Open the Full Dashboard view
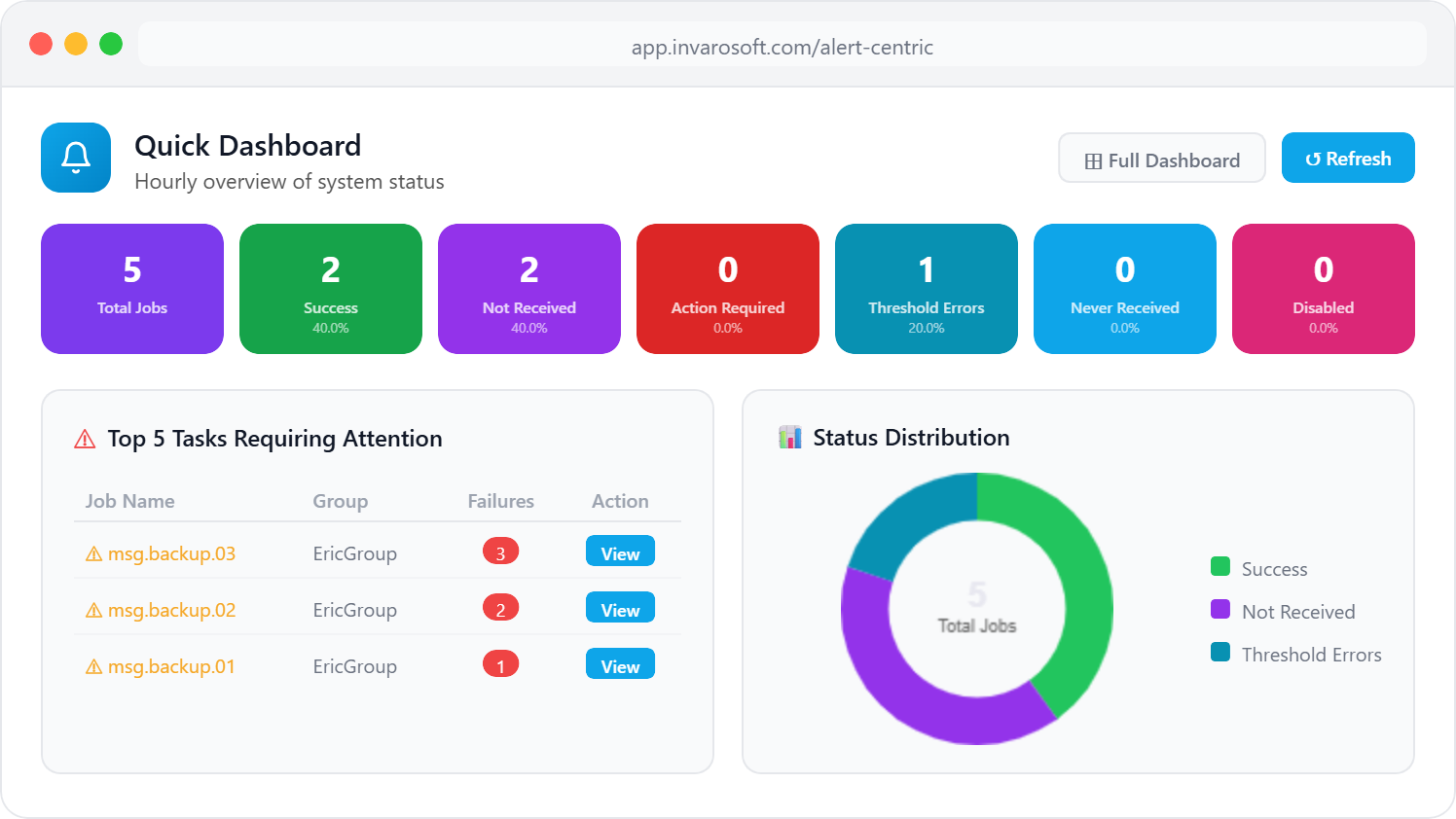Viewport: 1456px width, 819px height. (1162, 159)
